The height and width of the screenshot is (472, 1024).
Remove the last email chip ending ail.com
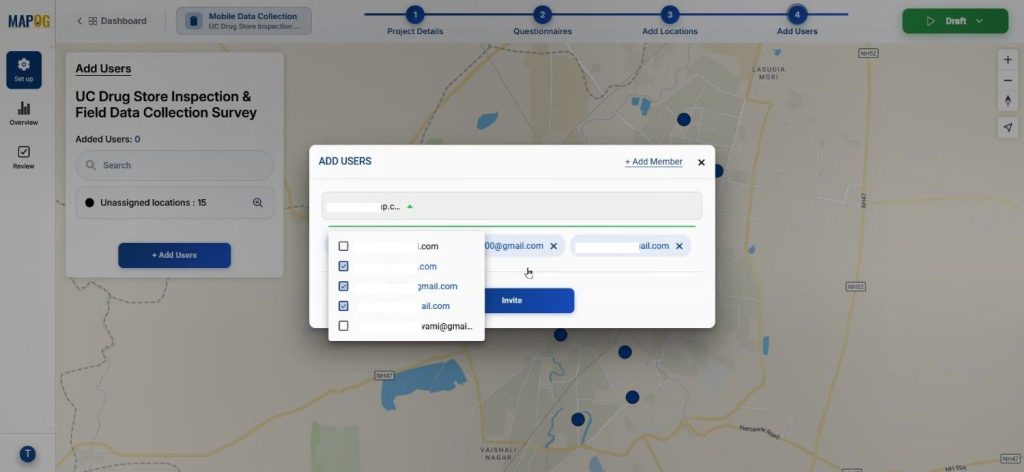coord(679,246)
